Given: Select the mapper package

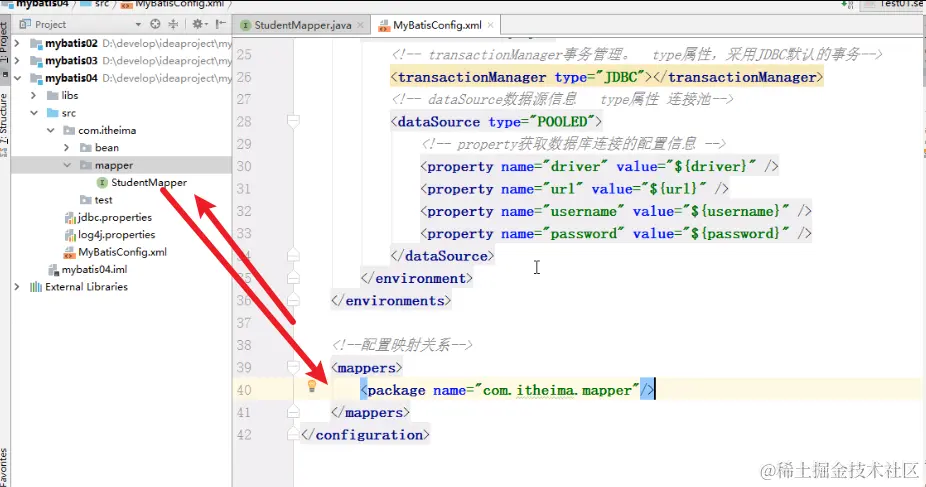Looking at the screenshot, I should click(114, 165).
